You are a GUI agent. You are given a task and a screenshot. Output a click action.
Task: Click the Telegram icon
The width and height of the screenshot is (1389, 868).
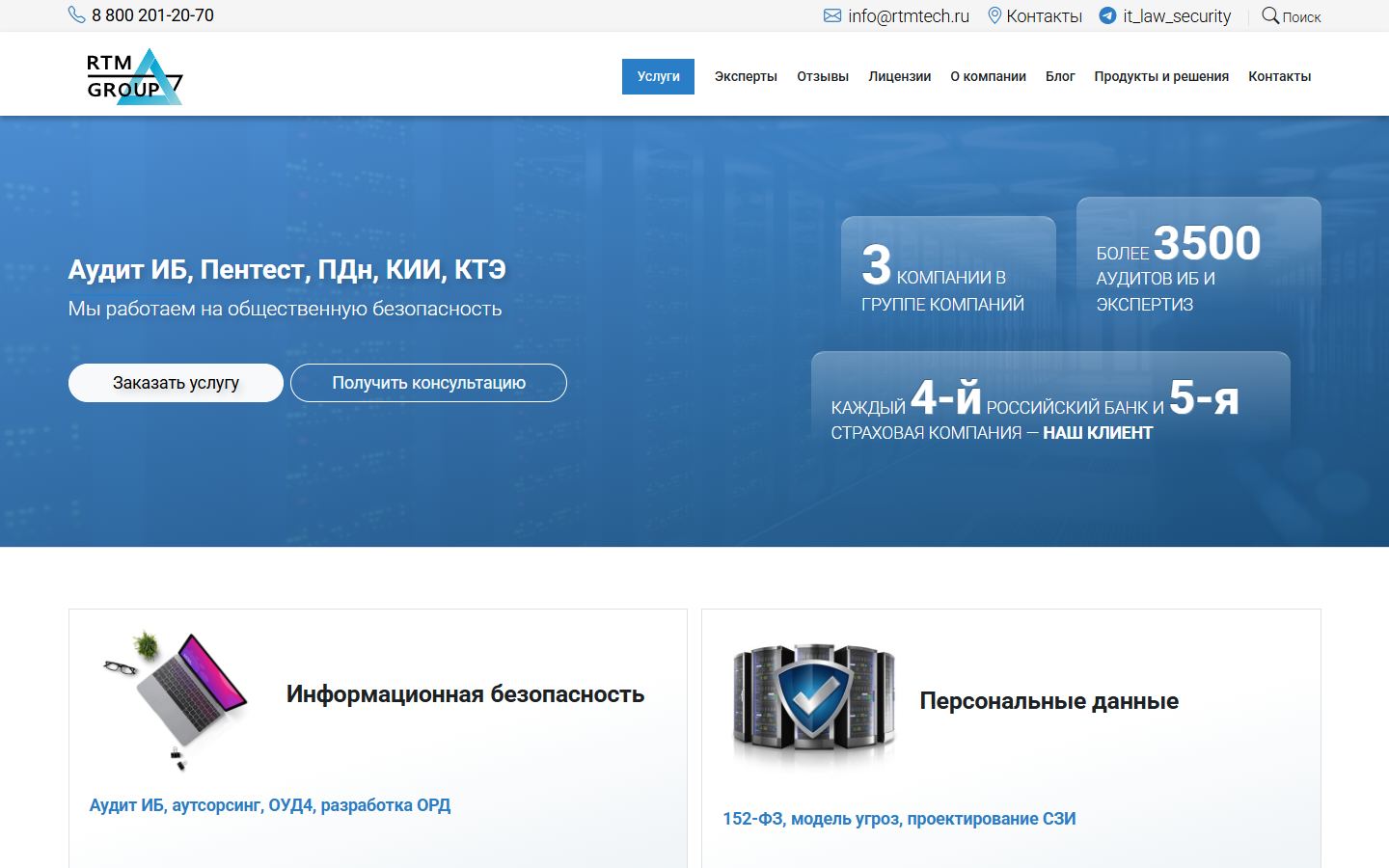point(1107,15)
